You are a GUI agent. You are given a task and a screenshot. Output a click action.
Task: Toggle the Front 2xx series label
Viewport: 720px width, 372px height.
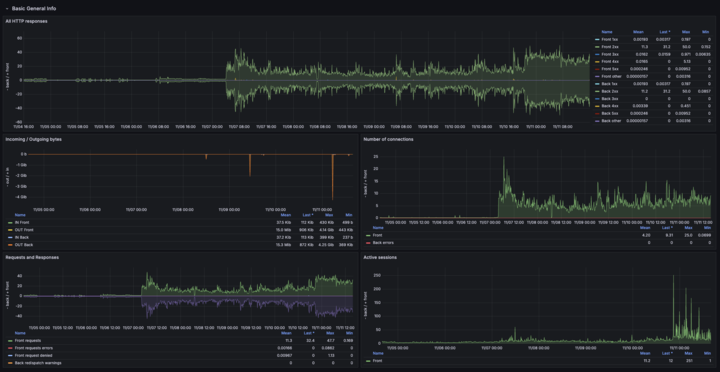[x=610, y=47]
